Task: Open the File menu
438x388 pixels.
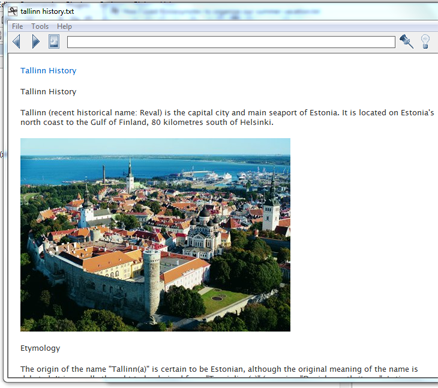Action: pos(17,26)
